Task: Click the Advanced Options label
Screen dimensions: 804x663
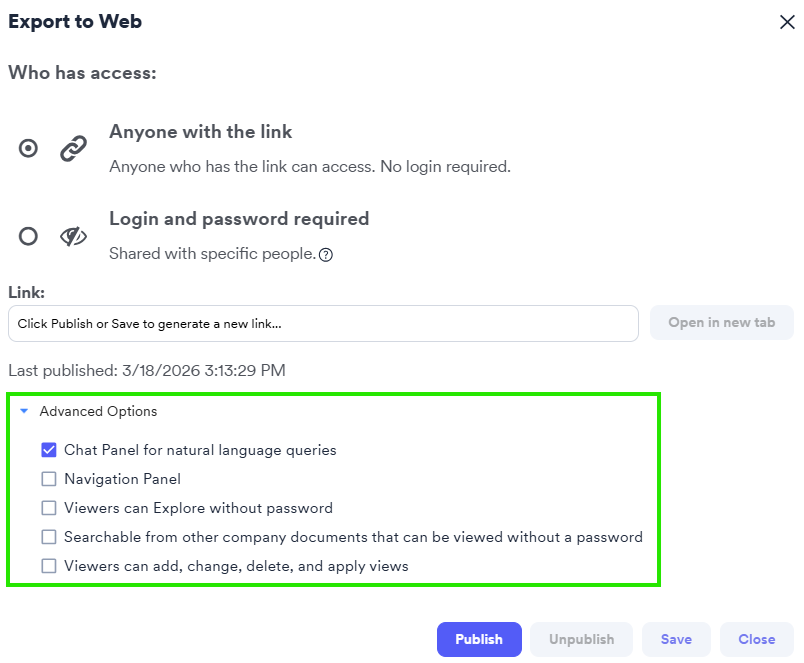Action: 98,411
